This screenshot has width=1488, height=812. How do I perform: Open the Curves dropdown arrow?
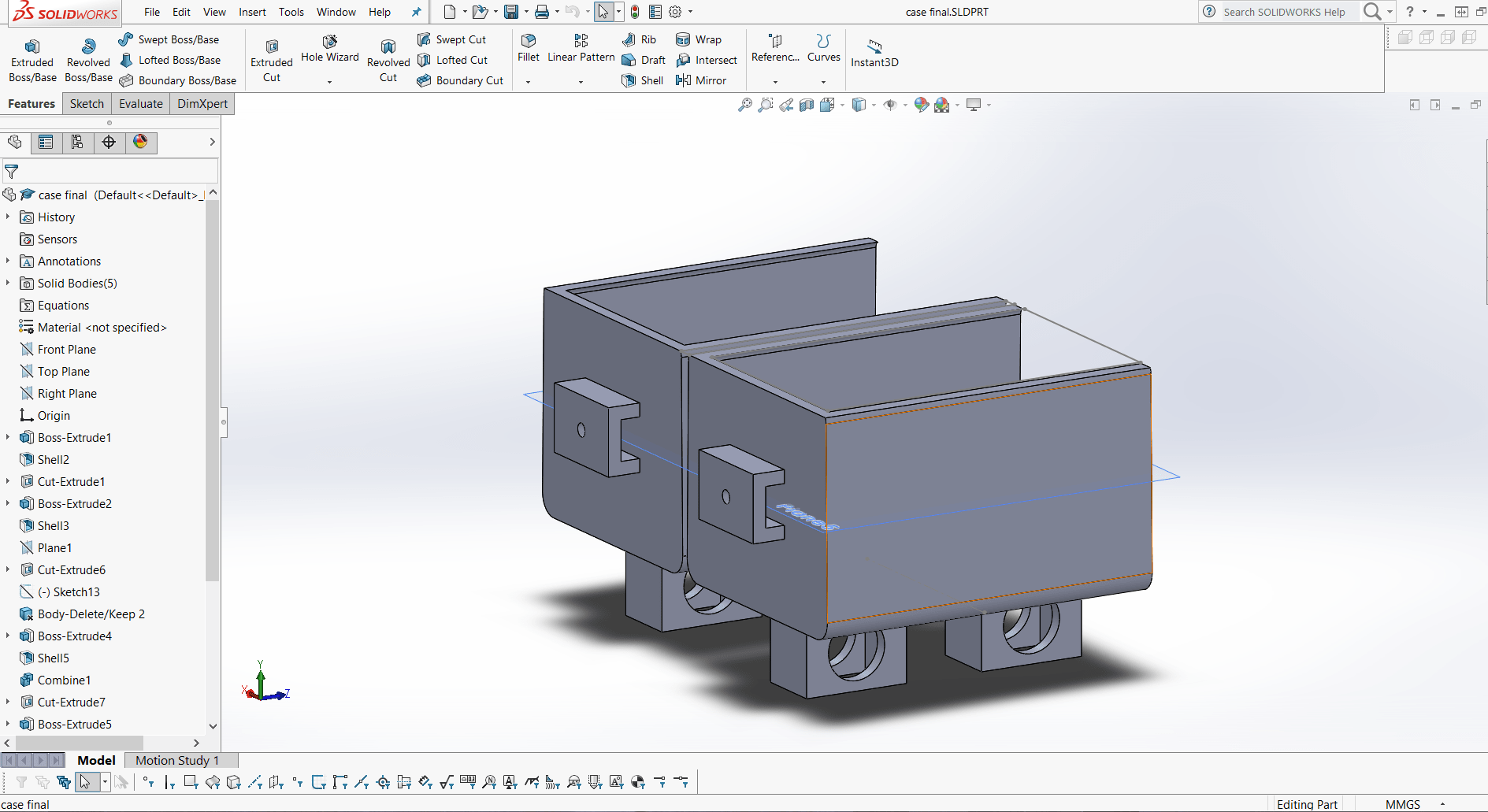tap(823, 82)
